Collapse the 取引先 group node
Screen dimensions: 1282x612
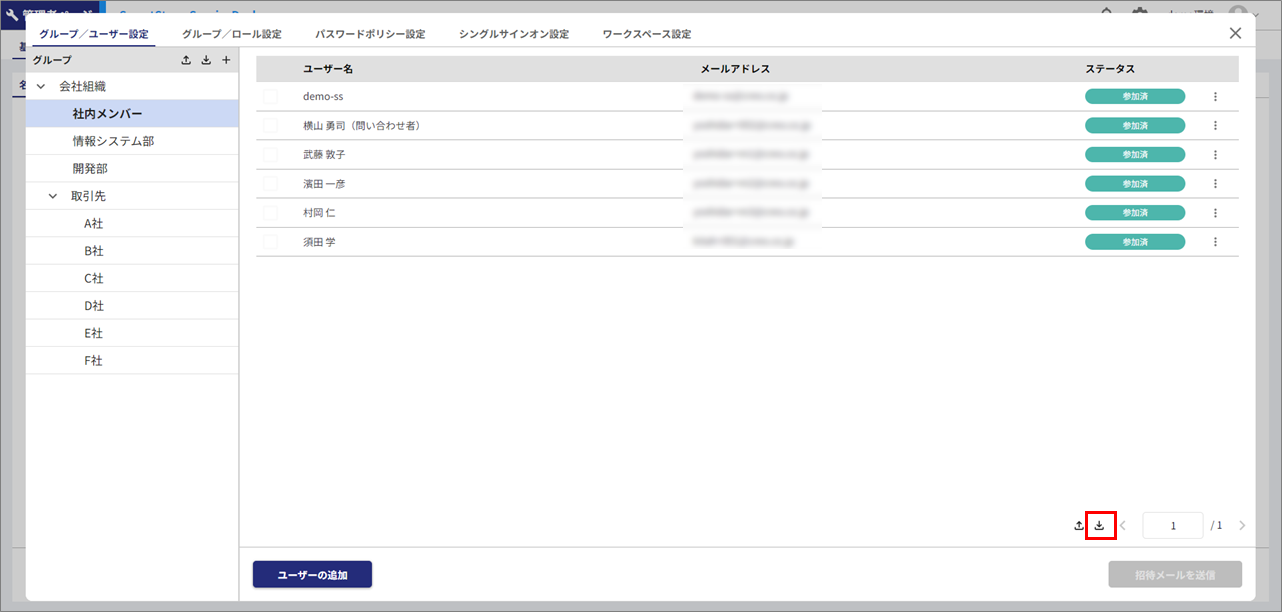pyautogui.click(x=53, y=197)
